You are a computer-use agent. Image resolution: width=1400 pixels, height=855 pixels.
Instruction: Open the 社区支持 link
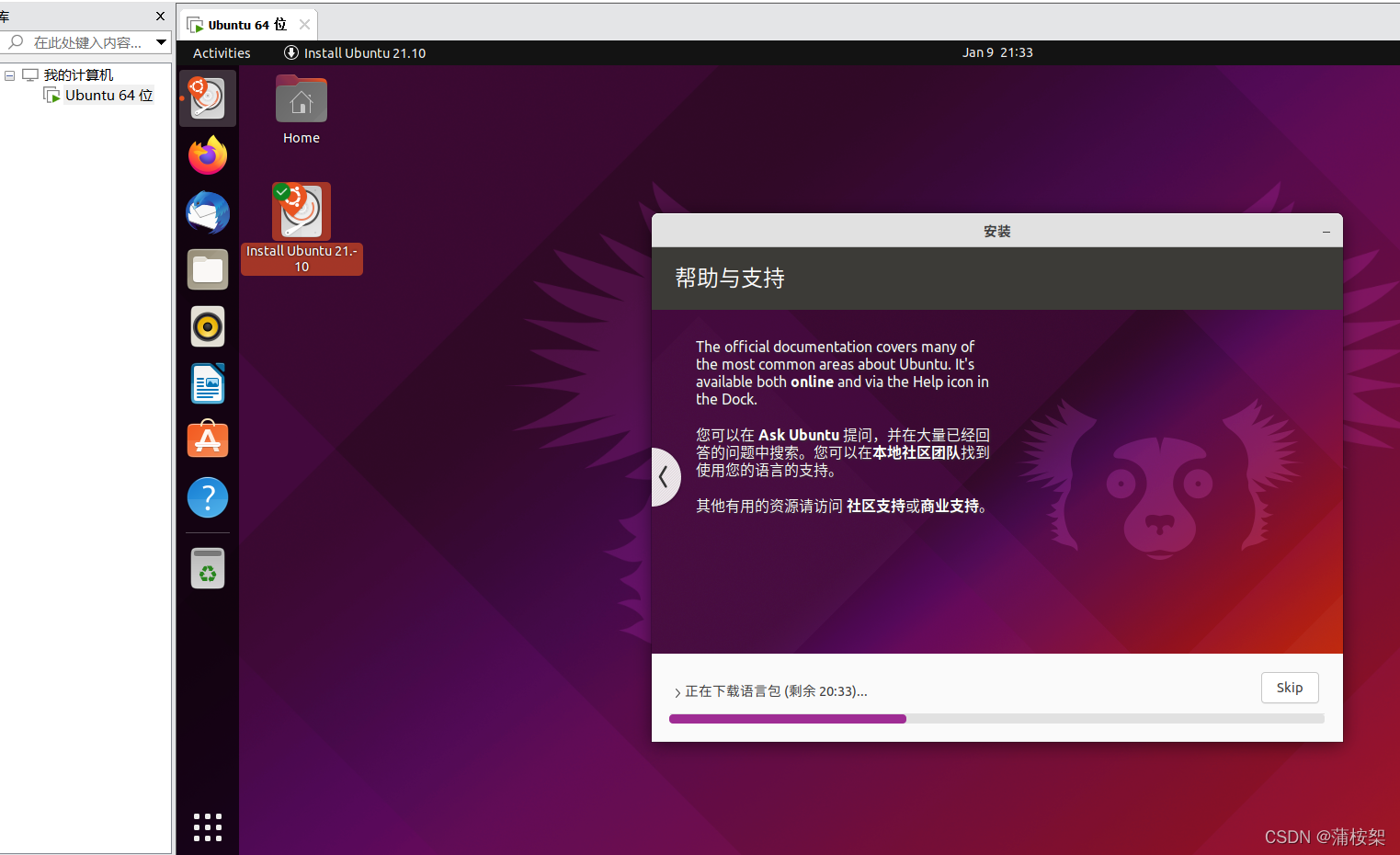876,506
